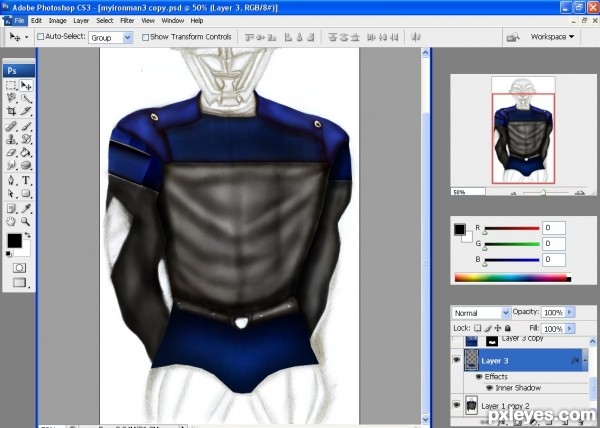
Task: Select the Notes tool
Action: tap(11, 208)
